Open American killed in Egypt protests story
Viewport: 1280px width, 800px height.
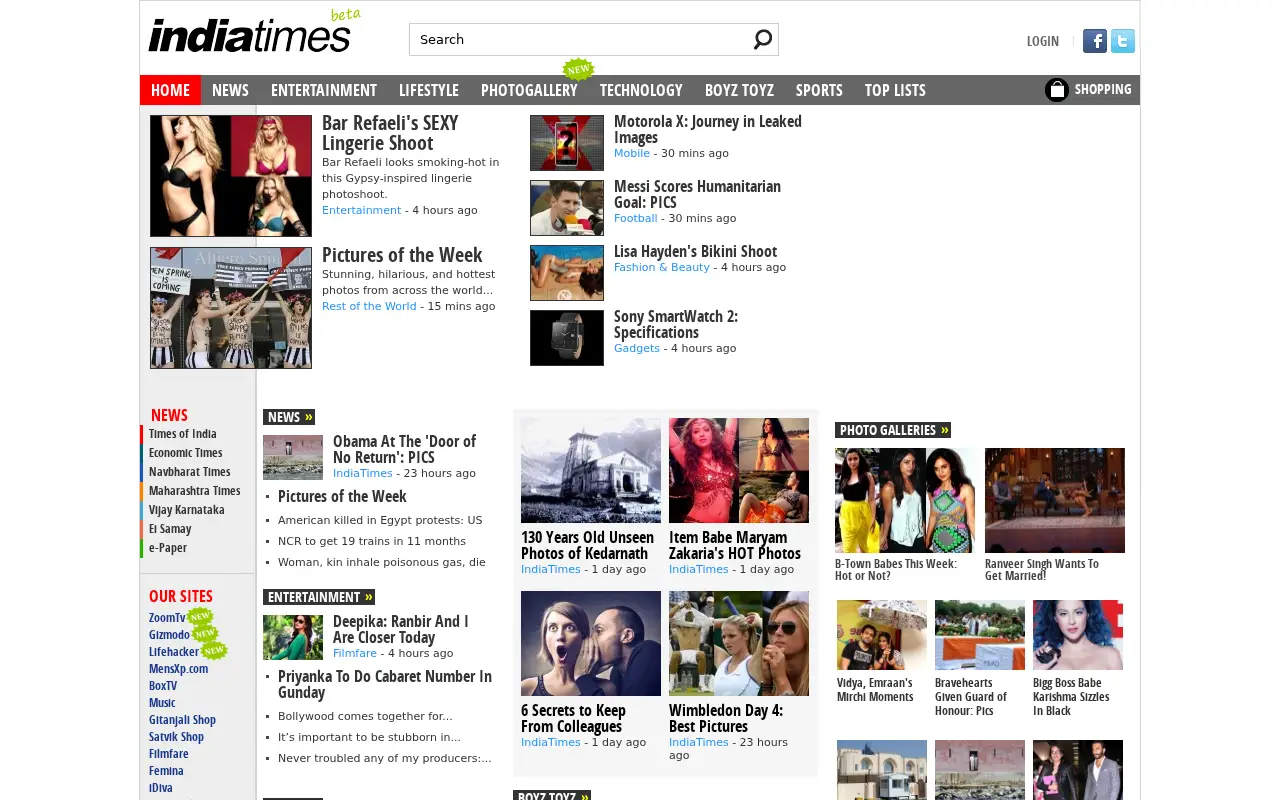point(380,520)
